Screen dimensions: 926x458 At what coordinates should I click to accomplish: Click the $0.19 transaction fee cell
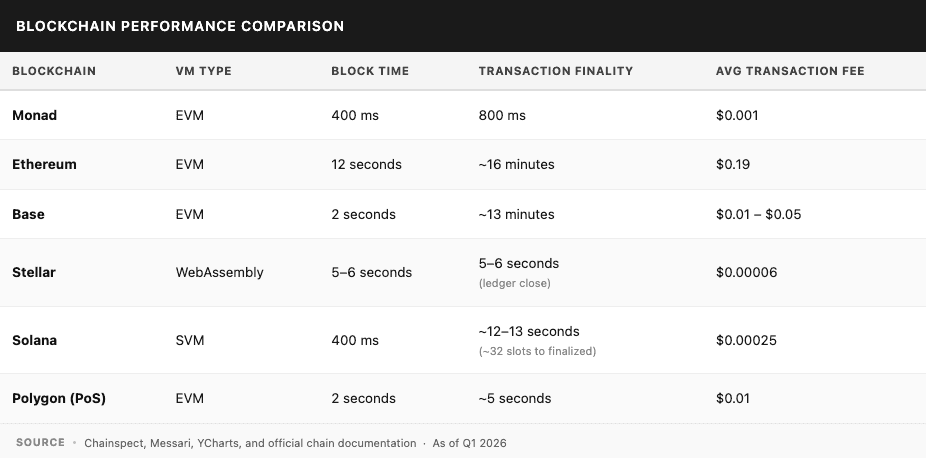click(x=733, y=164)
